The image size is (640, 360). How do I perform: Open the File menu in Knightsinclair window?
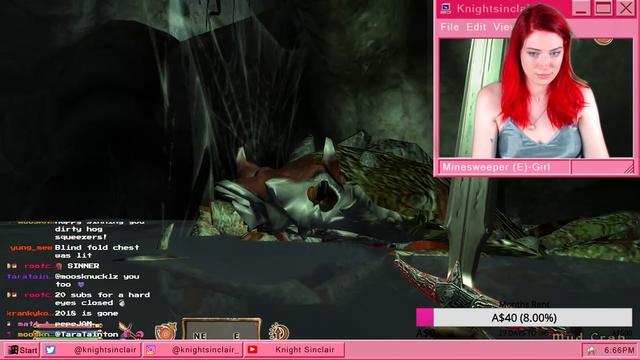coord(449,27)
